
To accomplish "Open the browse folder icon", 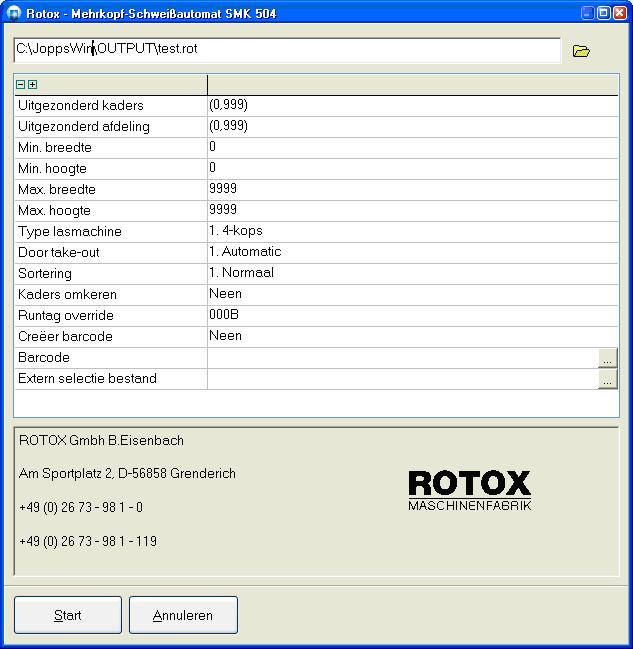I will 581,51.
